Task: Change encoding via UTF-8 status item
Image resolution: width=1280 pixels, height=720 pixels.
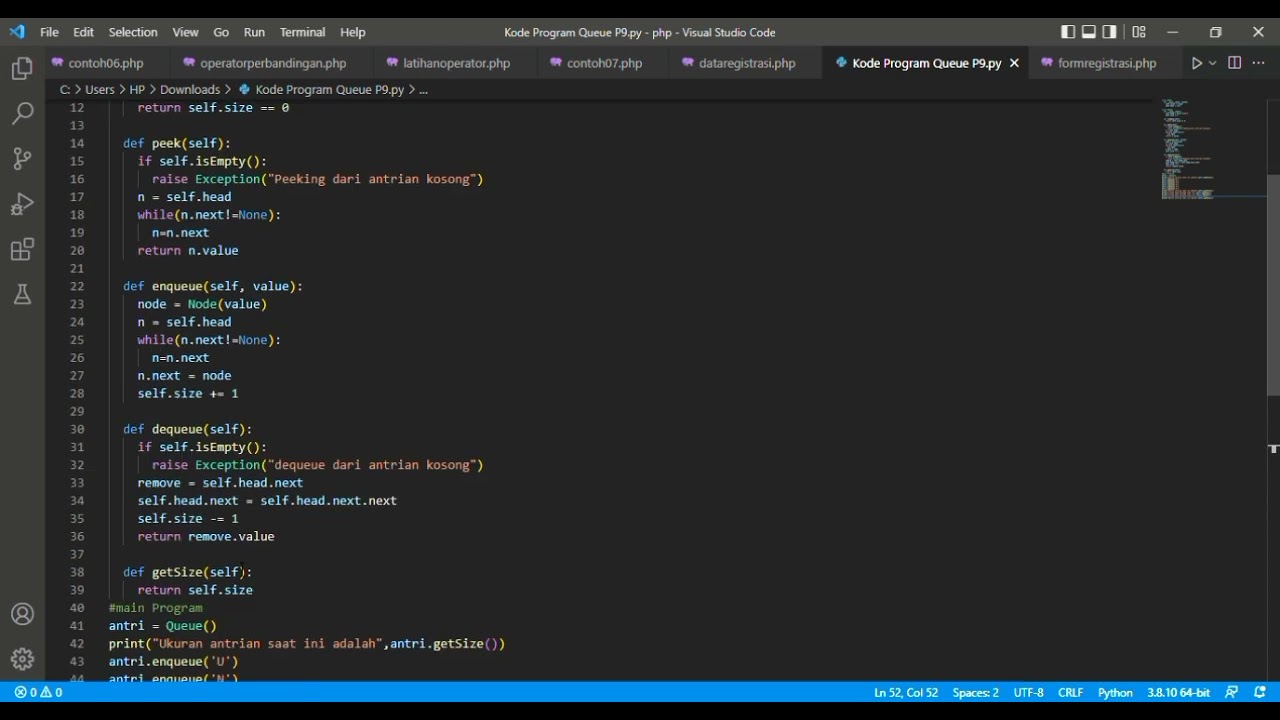Action: tap(1028, 692)
